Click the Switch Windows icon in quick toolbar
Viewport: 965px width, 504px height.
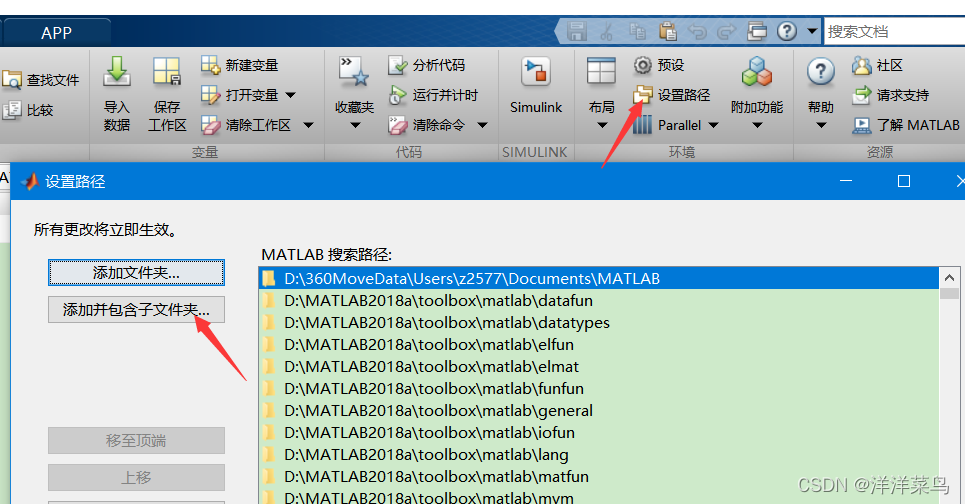click(757, 31)
